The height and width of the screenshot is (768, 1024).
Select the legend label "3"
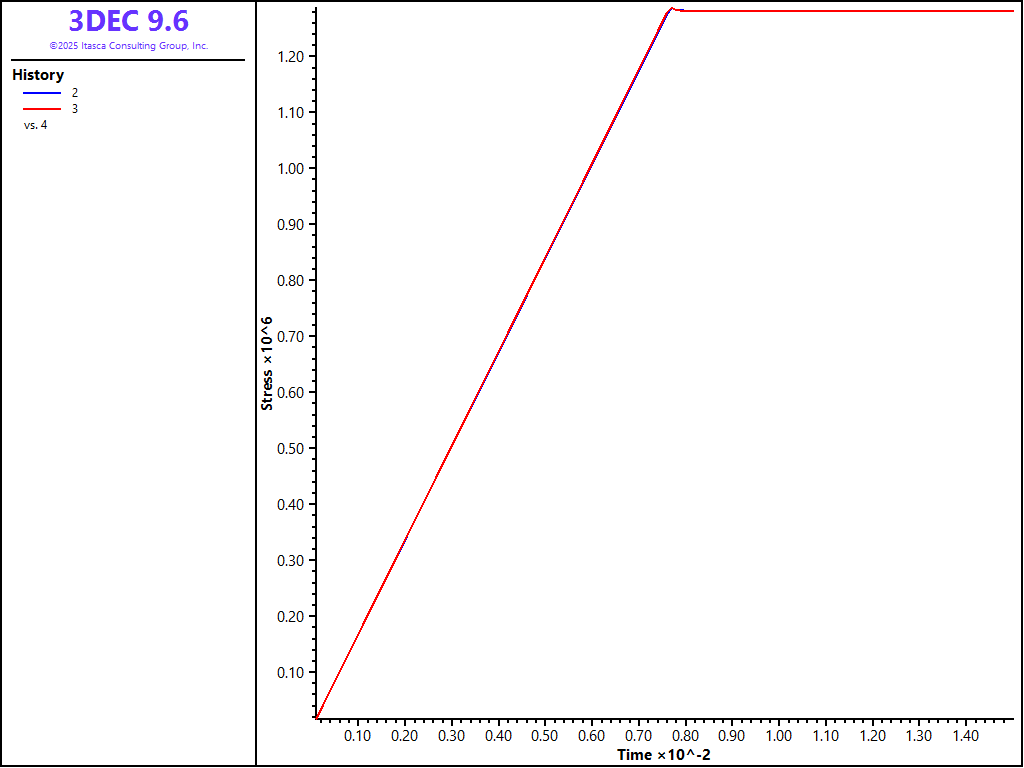point(75,108)
